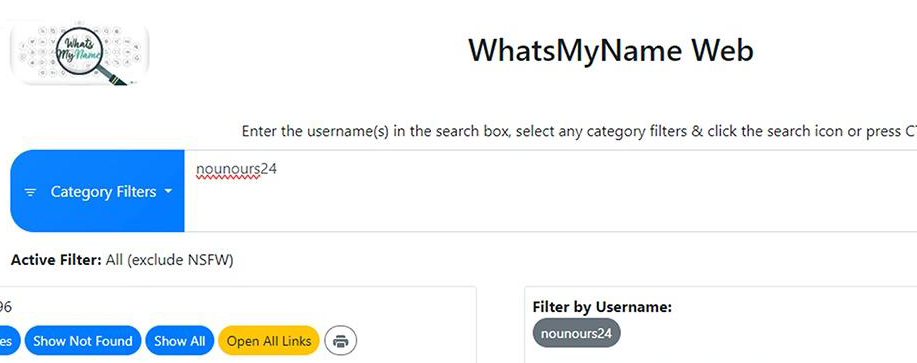This screenshot has width=917, height=363.
Task: Toggle the nounours24 username filter badge
Action: click(576, 333)
